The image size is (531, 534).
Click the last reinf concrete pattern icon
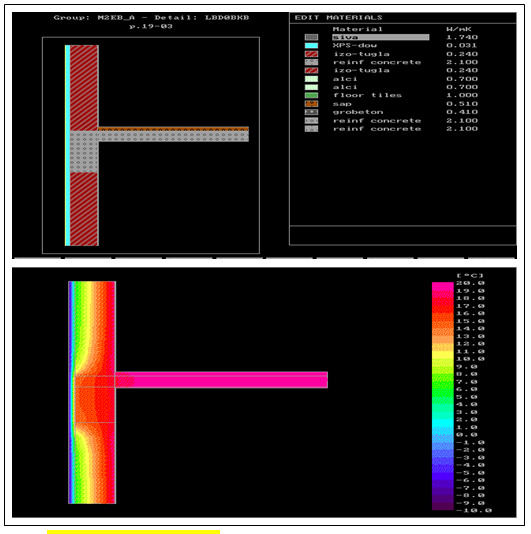311,129
